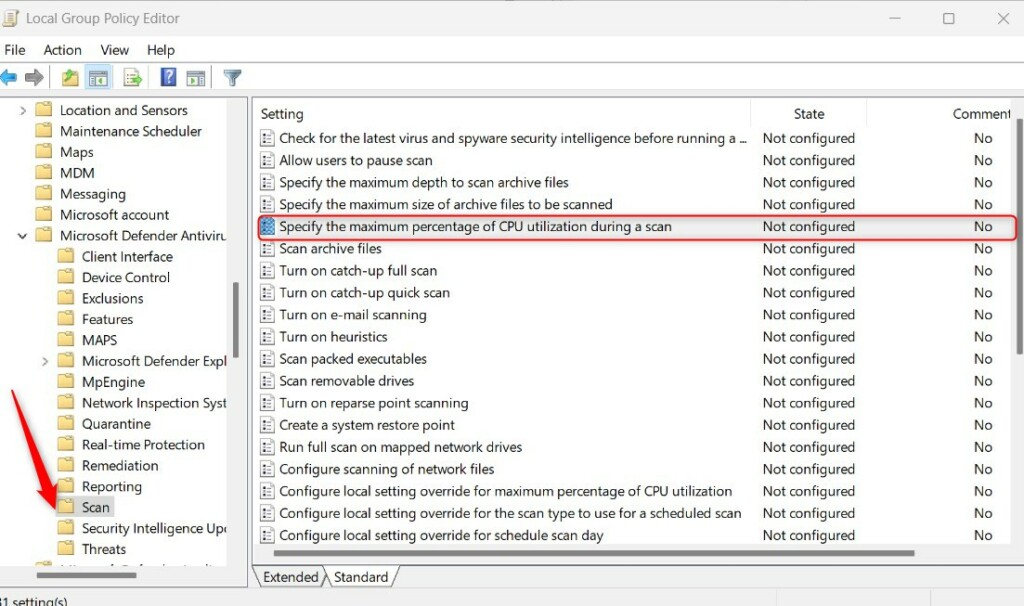Image resolution: width=1024 pixels, height=606 pixels.
Task: Click the Export List toolbar icon
Action: 131,77
